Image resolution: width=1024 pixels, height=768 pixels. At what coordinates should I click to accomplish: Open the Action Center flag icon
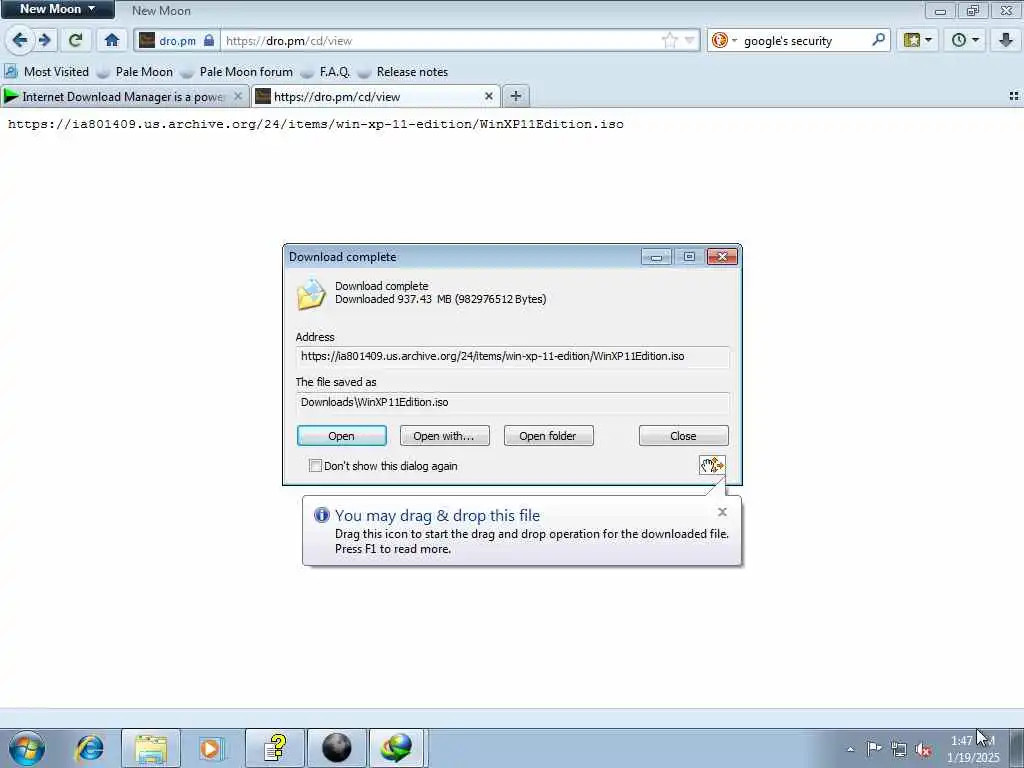pos(874,749)
